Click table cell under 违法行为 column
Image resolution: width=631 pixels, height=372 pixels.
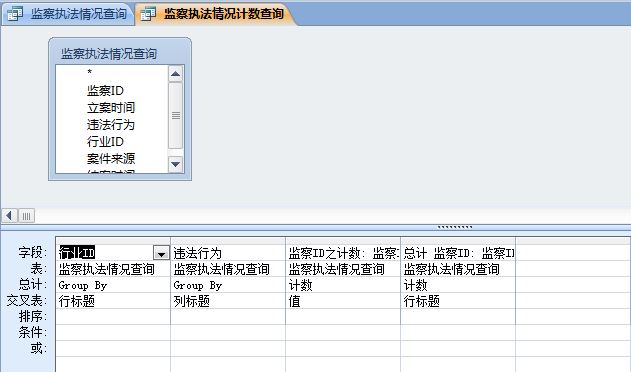point(228,269)
